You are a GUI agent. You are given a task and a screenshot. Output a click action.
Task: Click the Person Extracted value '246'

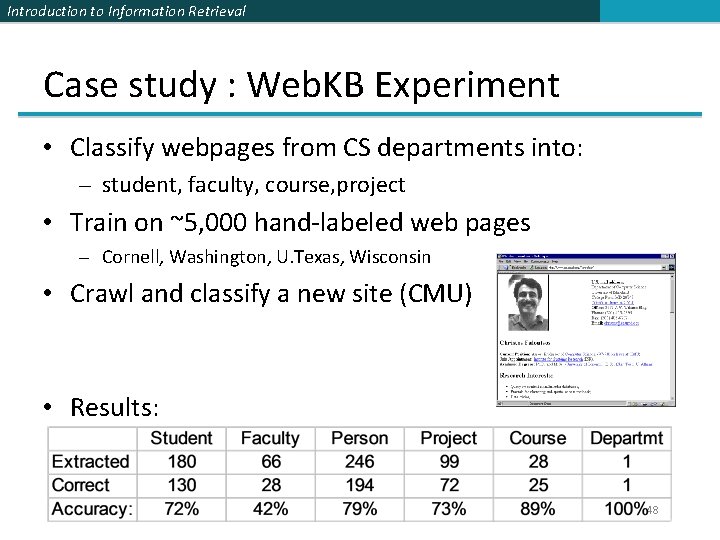tap(360, 462)
